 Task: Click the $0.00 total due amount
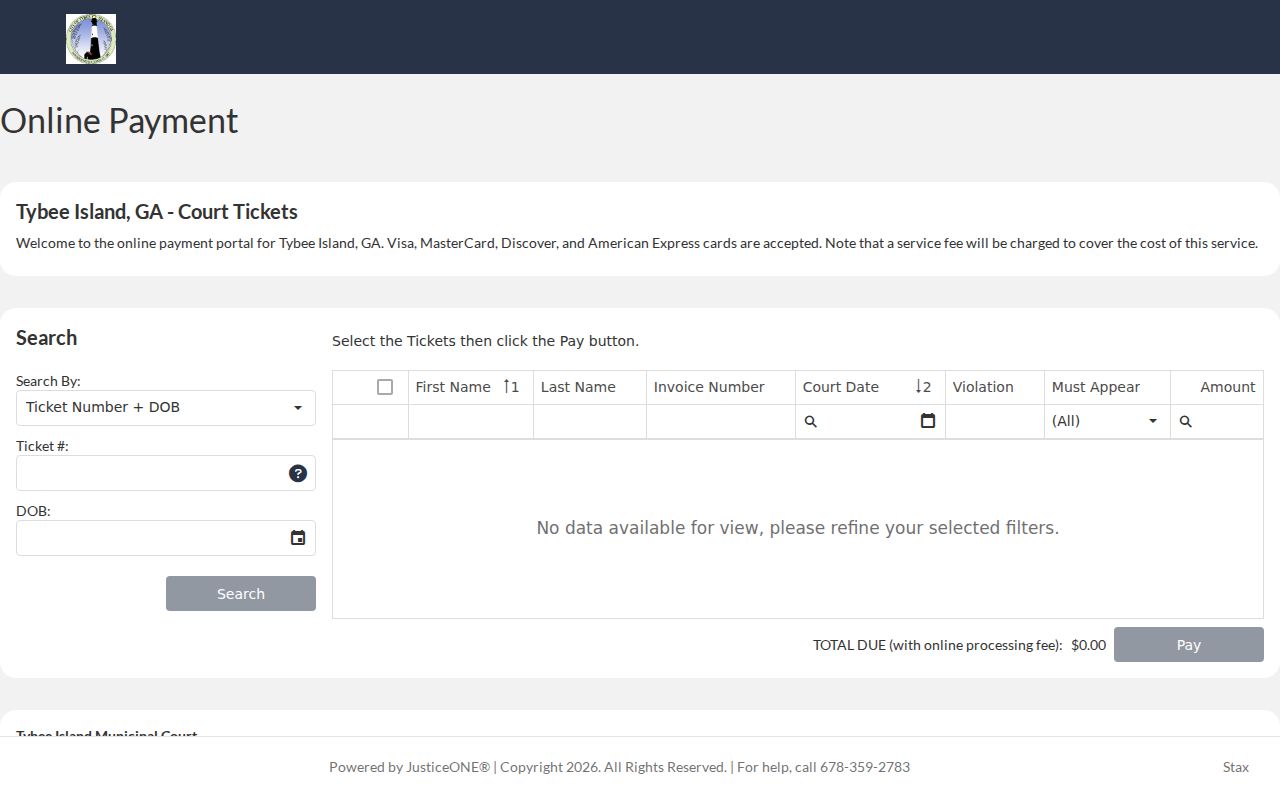pyautogui.click(x=1088, y=645)
